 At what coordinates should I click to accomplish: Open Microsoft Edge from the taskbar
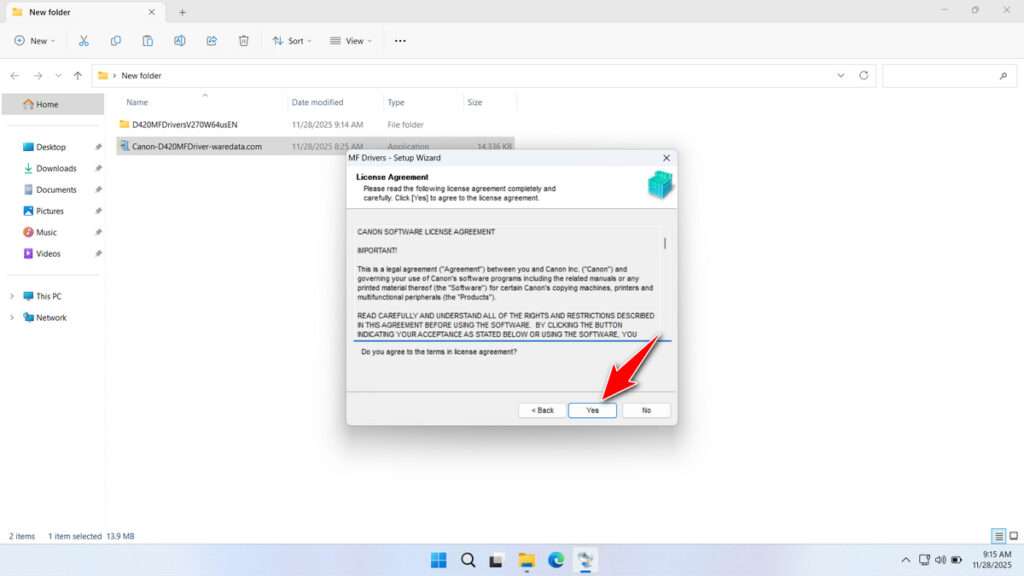(x=556, y=560)
